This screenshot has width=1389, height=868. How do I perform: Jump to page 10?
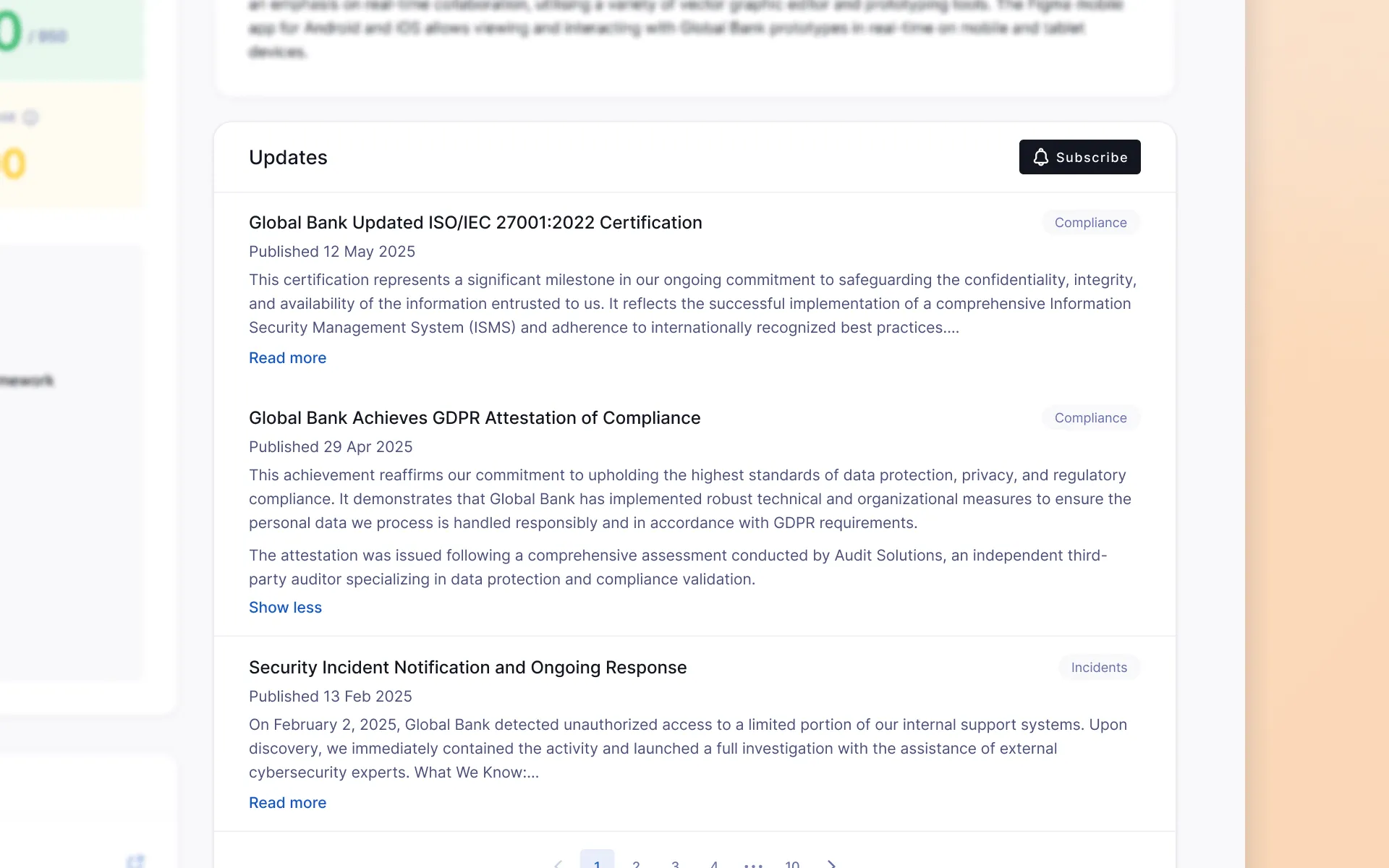click(x=792, y=864)
